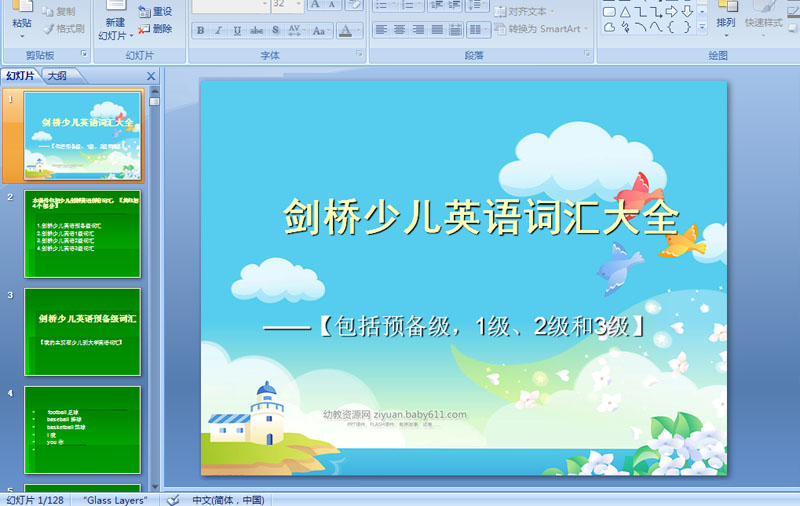Toggle strikethrough (abc) formatting
The image size is (800, 506).
coord(257,31)
